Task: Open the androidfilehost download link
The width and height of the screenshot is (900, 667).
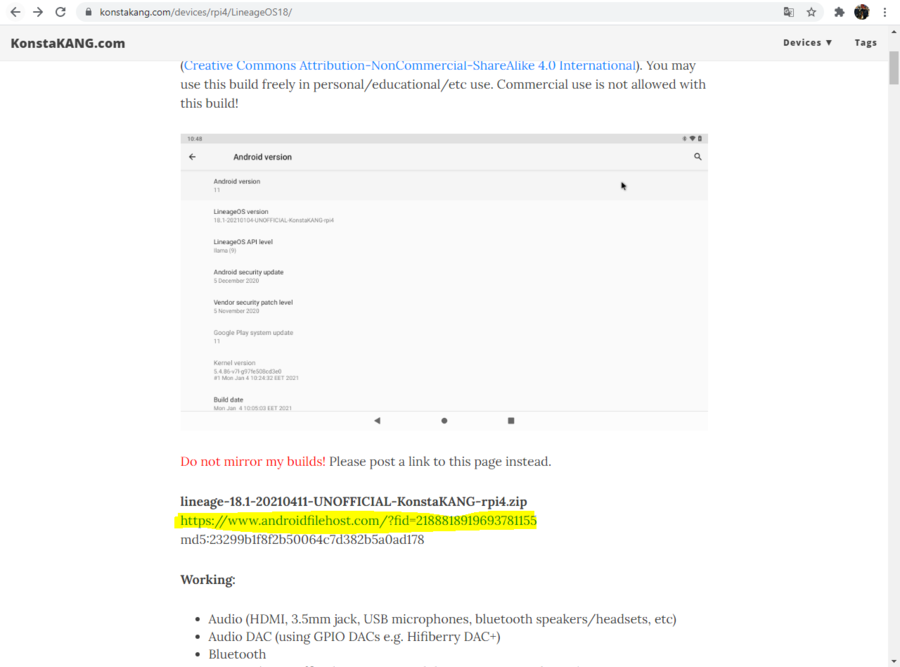Action: (358, 521)
